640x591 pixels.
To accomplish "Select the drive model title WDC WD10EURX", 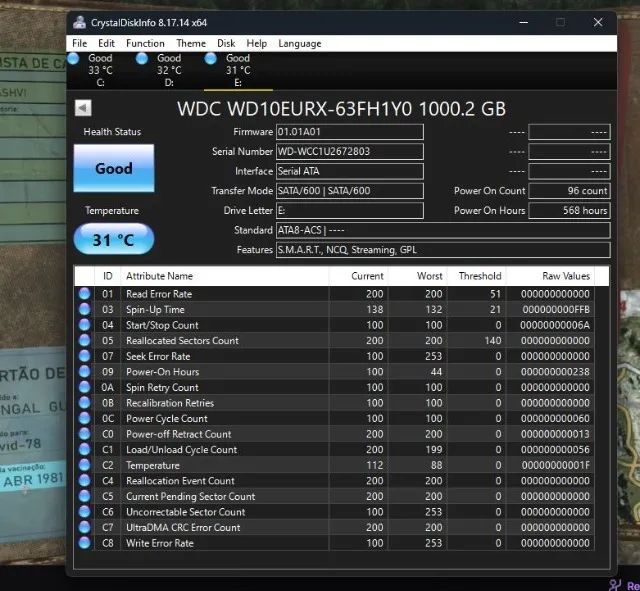I will 341,109.
